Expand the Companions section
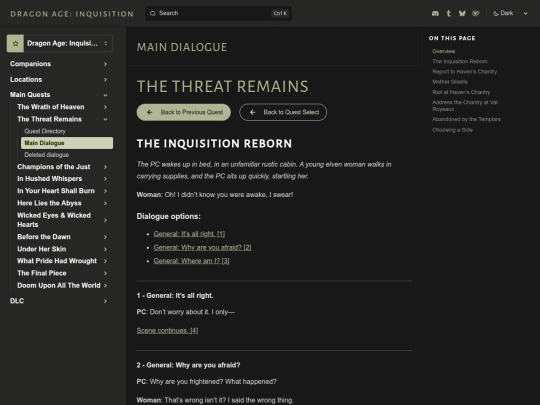This screenshot has width=540, height=405. (105, 64)
